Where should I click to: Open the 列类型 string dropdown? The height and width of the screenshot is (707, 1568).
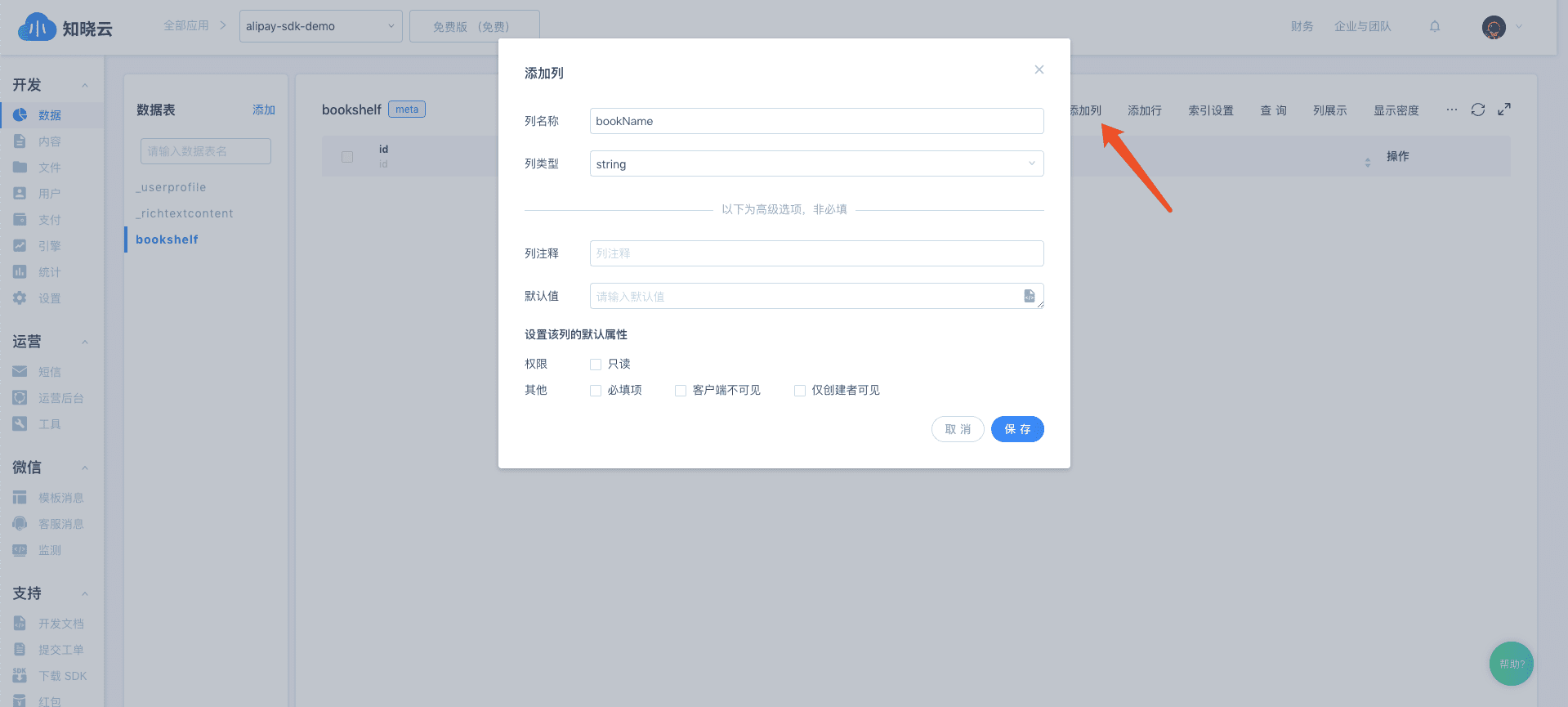pos(817,163)
